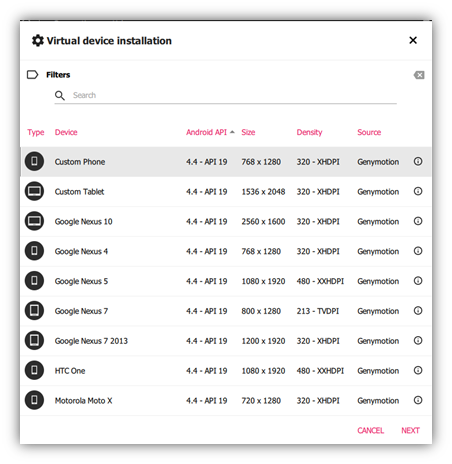Screen dimensions: 452x464
Task: Click the magnifier search icon
Action: [x=60, y=96]
